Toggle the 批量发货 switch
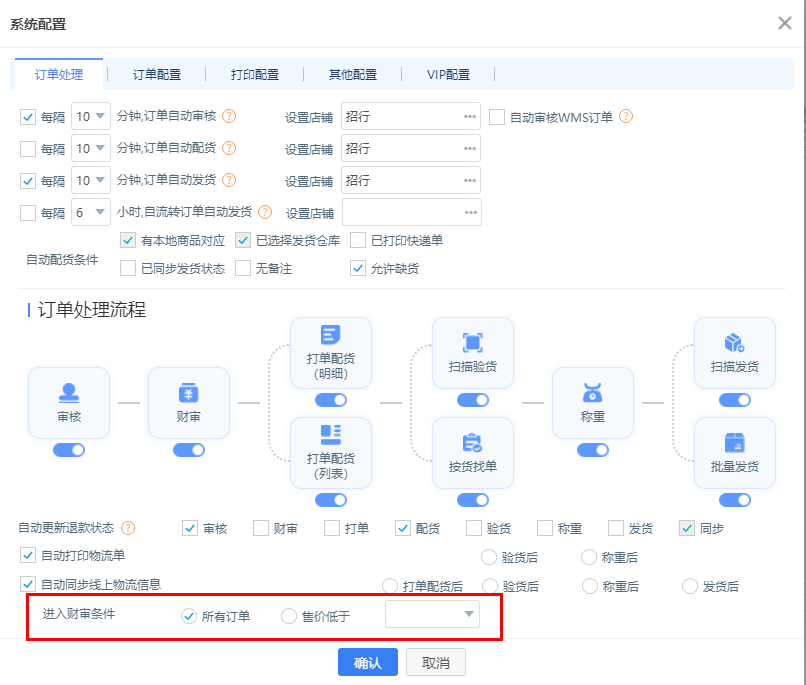 (735, 500)
